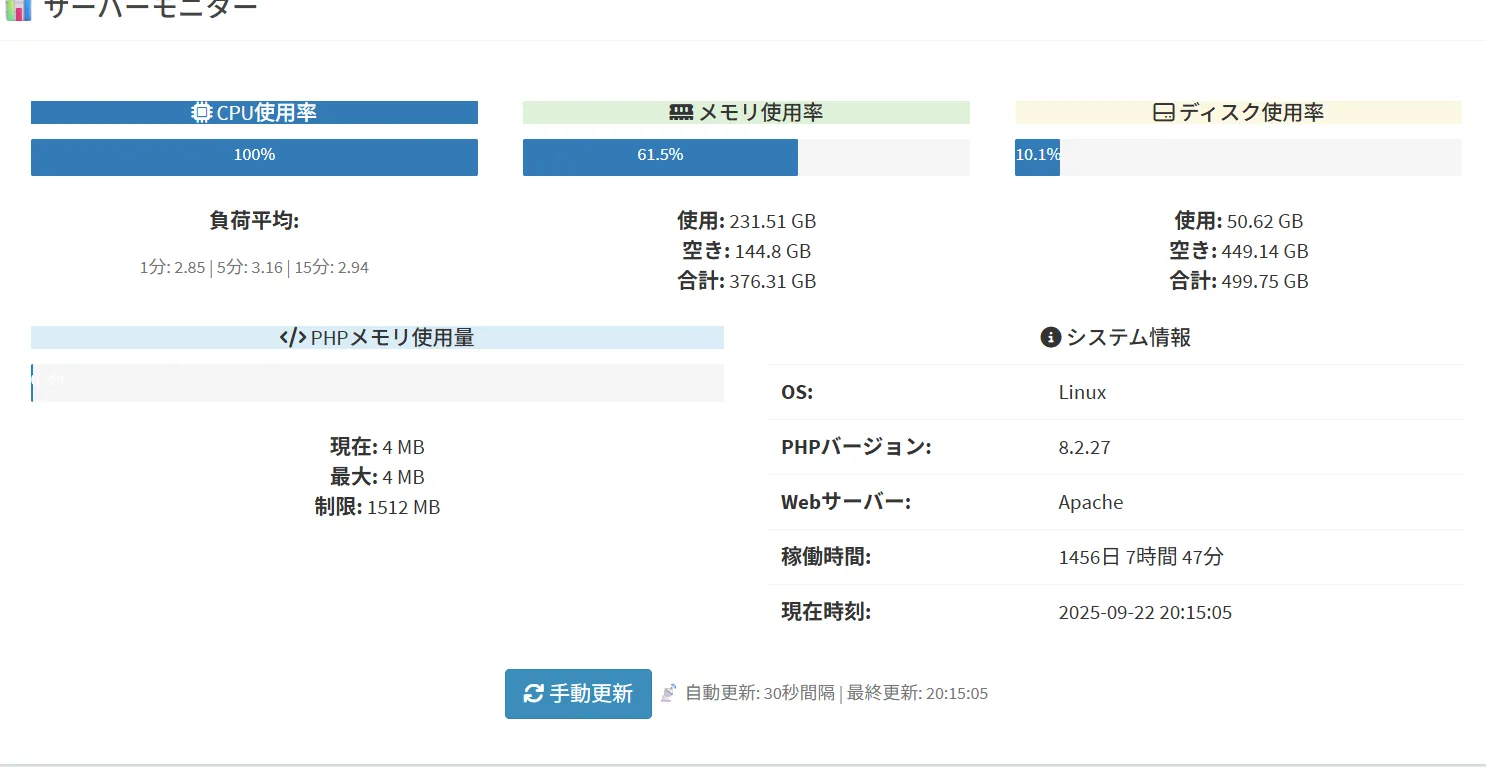Screen dimensions: 1486x767
Task: Click the PHP code brackets icon
Action: [x=293, y=338]
